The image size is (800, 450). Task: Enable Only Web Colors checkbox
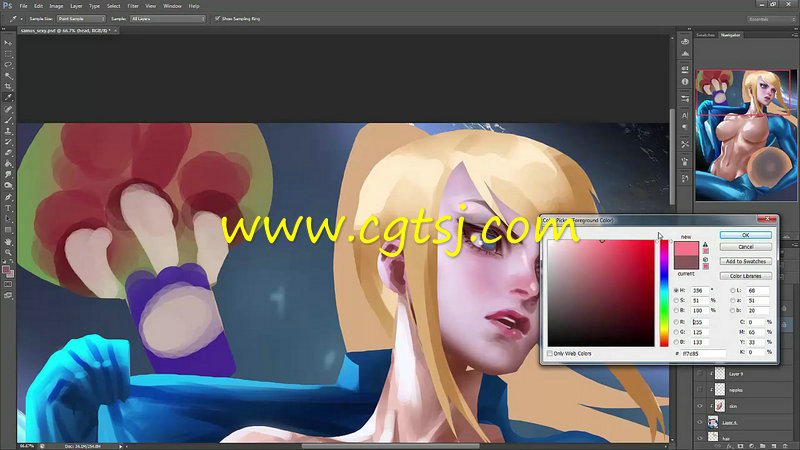(550, 353)
